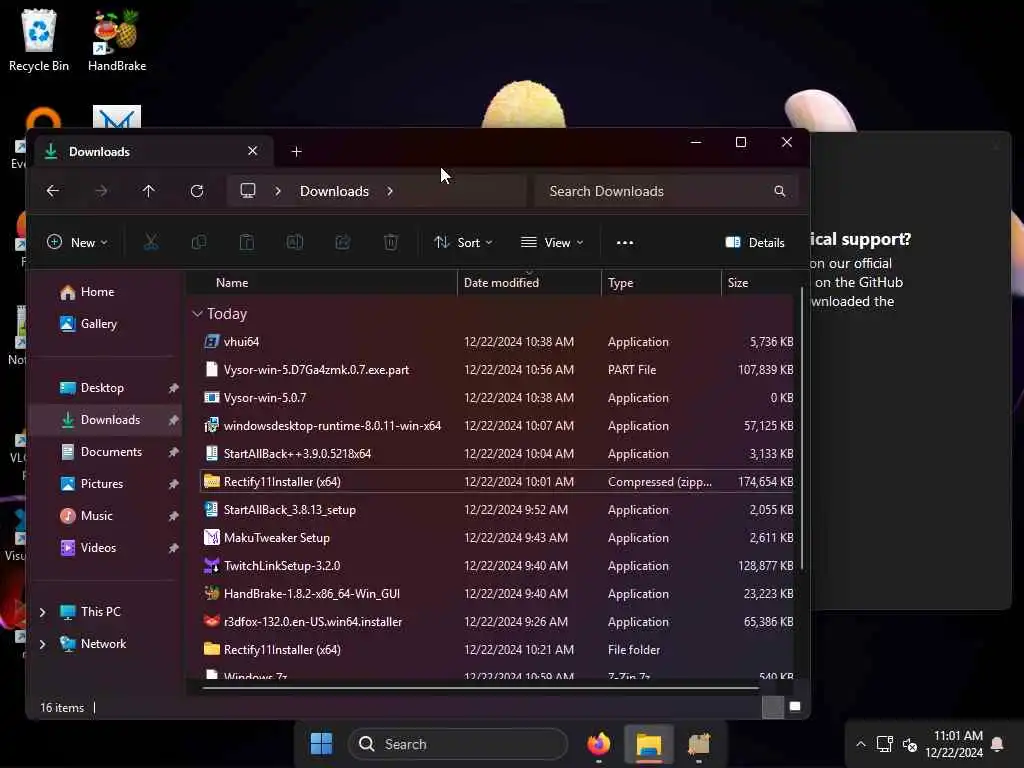The height and width of the screenshot is (768, 1024).
Task: Select the Downloads tab
Action: click(152, 152)
